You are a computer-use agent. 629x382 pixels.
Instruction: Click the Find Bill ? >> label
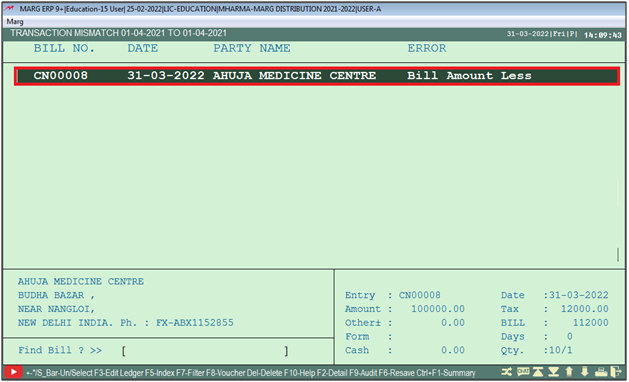pos(60,351)
